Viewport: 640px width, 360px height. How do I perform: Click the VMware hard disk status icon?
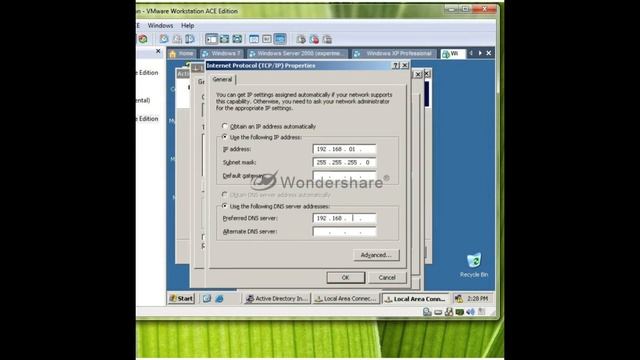click(427, 312)
